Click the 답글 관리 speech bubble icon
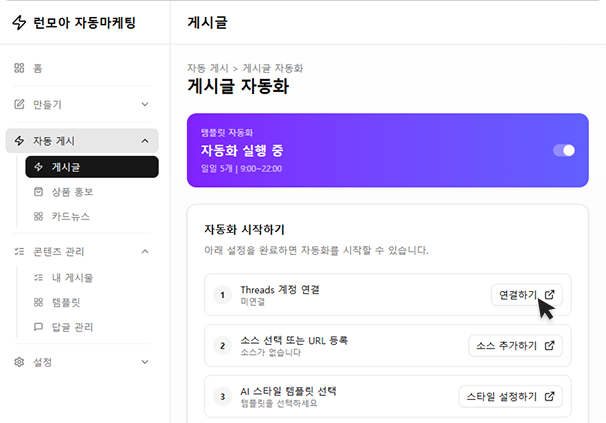The height and width of the screenshot is (423, 606). coord(38,327)
